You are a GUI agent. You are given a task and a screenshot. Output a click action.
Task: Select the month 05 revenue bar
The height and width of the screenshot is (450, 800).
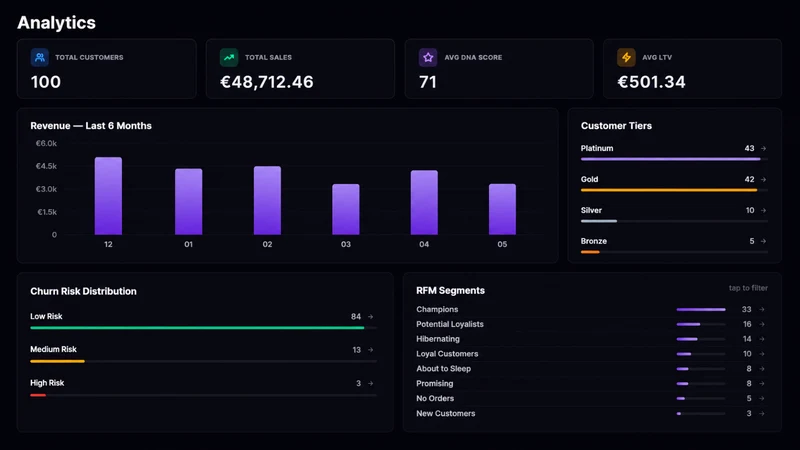point(502,209)
